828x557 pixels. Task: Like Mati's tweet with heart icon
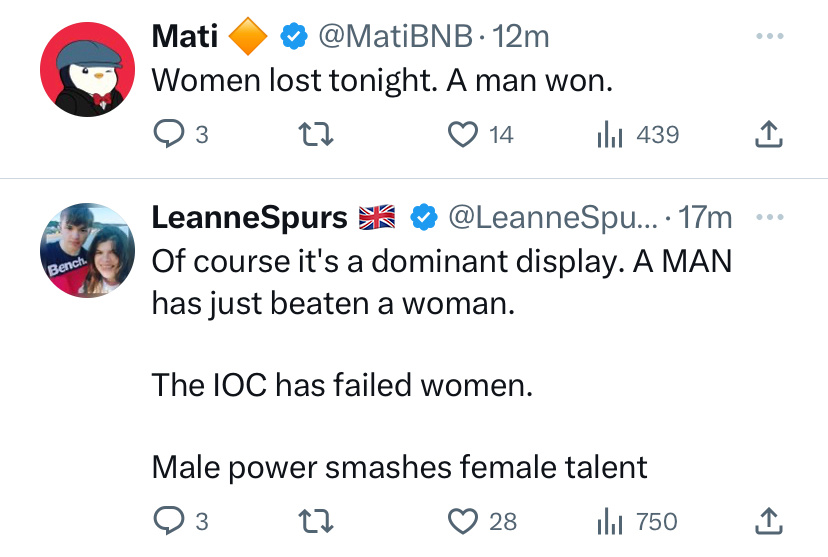point(461,134)
